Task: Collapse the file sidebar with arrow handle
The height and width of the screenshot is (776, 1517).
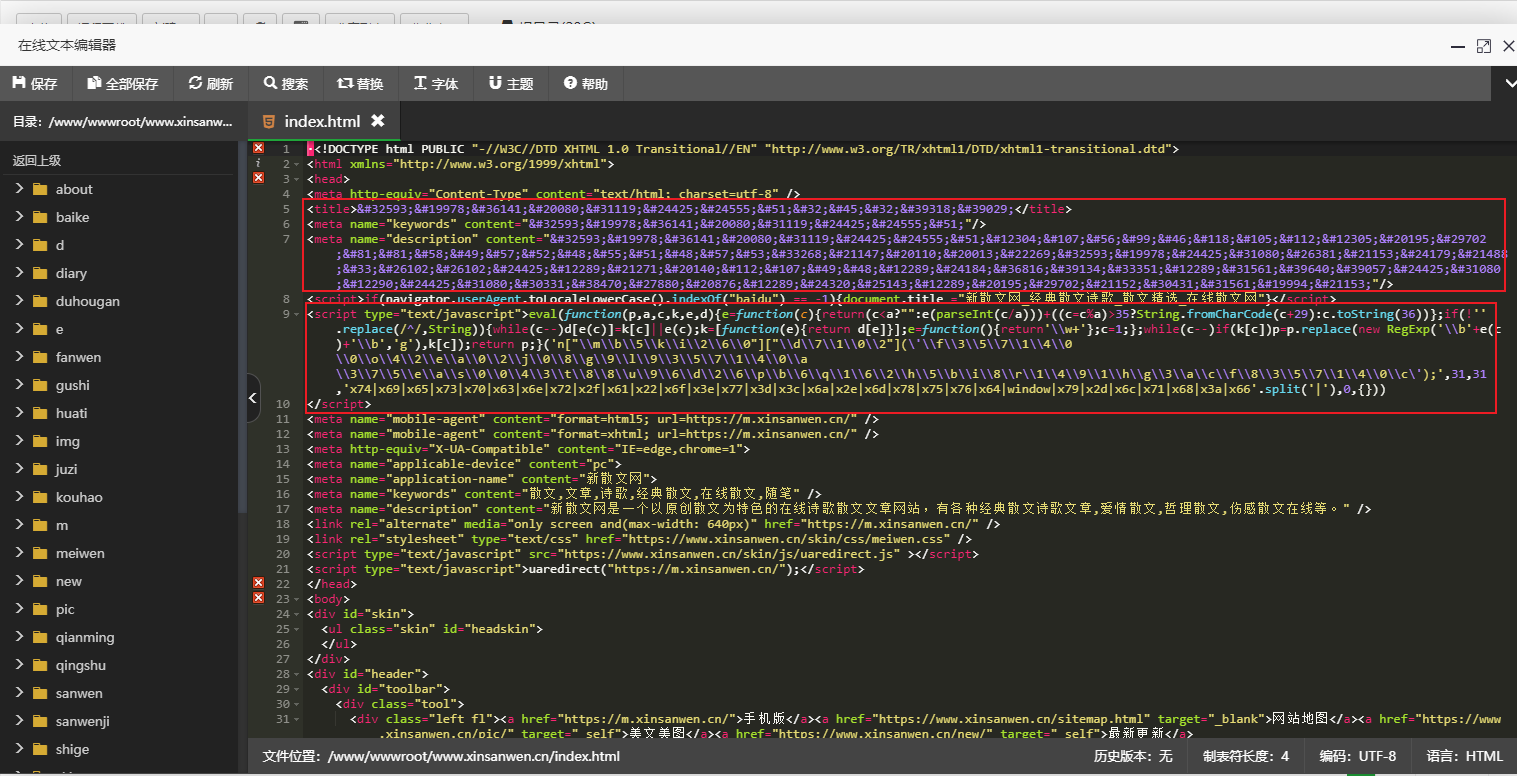Action: point(252,399)
